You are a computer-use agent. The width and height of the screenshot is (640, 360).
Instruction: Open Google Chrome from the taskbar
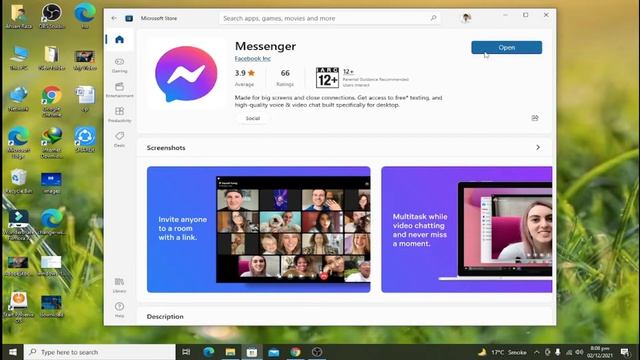coord(295,352)
